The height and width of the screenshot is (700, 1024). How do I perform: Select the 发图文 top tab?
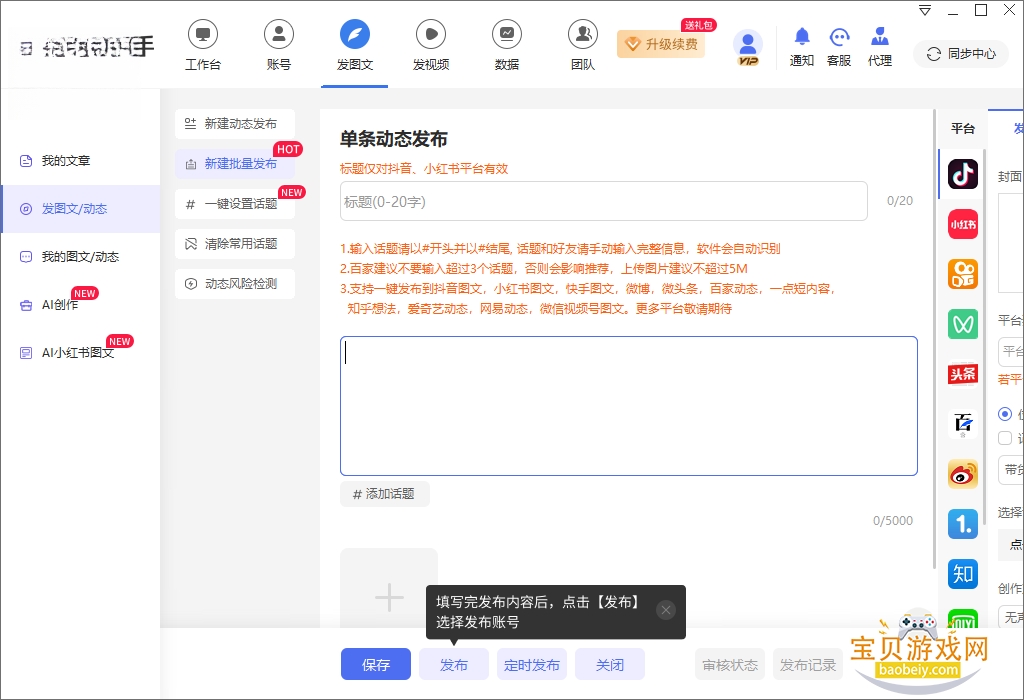click(355, 46)
